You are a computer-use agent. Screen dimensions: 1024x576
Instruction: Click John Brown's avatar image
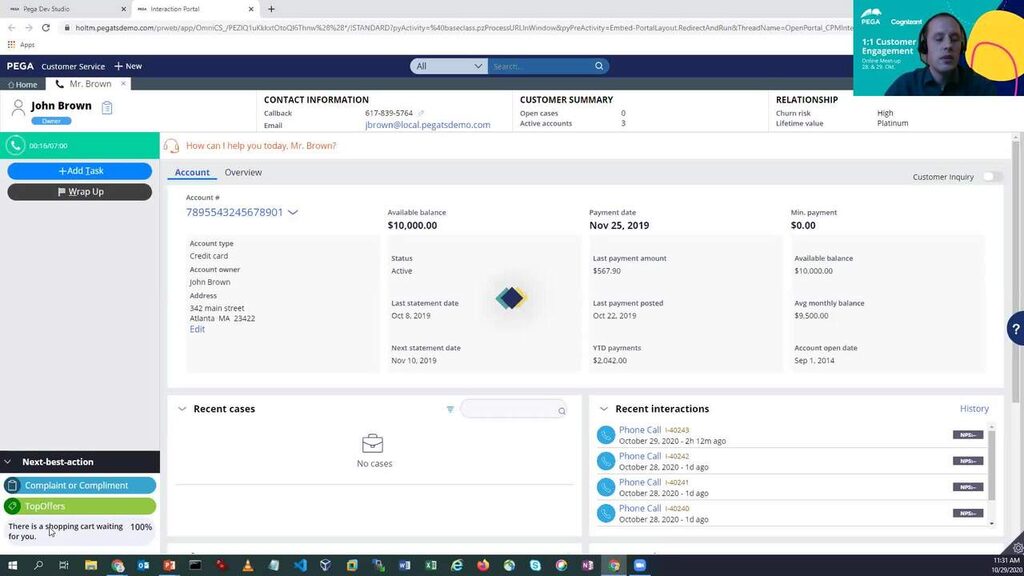click(18, 106)
